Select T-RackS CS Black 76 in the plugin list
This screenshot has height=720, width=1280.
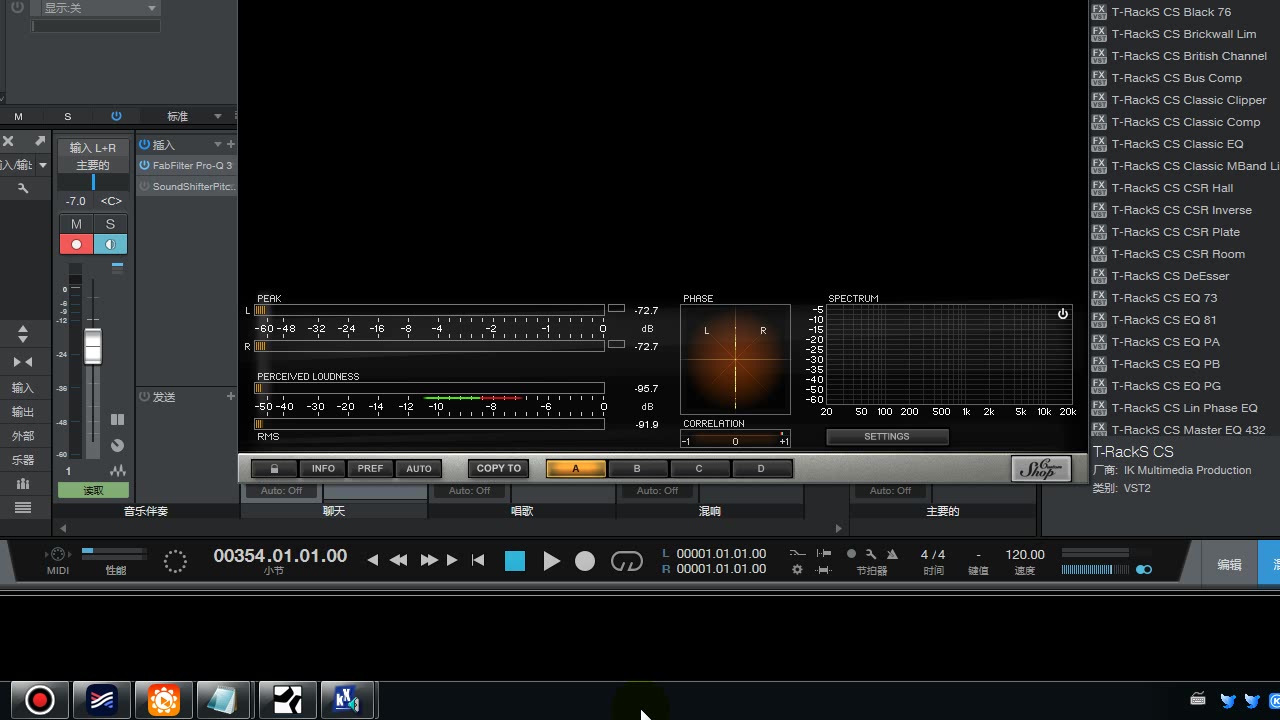coord(1171,12)
